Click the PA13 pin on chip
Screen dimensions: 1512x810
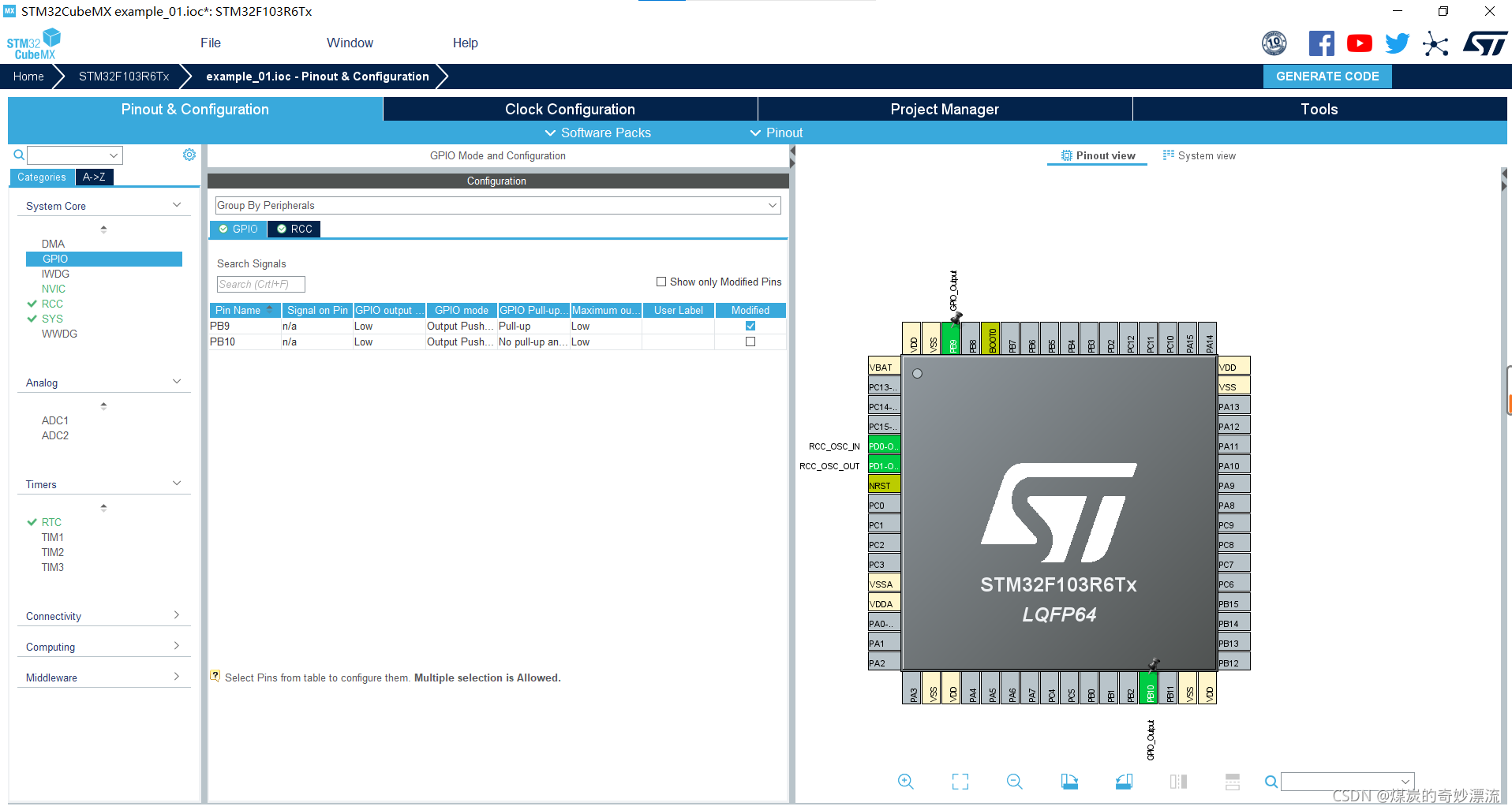1233,406
